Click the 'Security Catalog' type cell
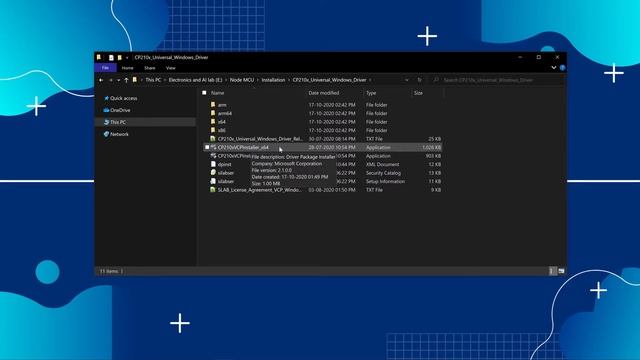Viewport: 640px width, 360px height. tap(383, 173)
